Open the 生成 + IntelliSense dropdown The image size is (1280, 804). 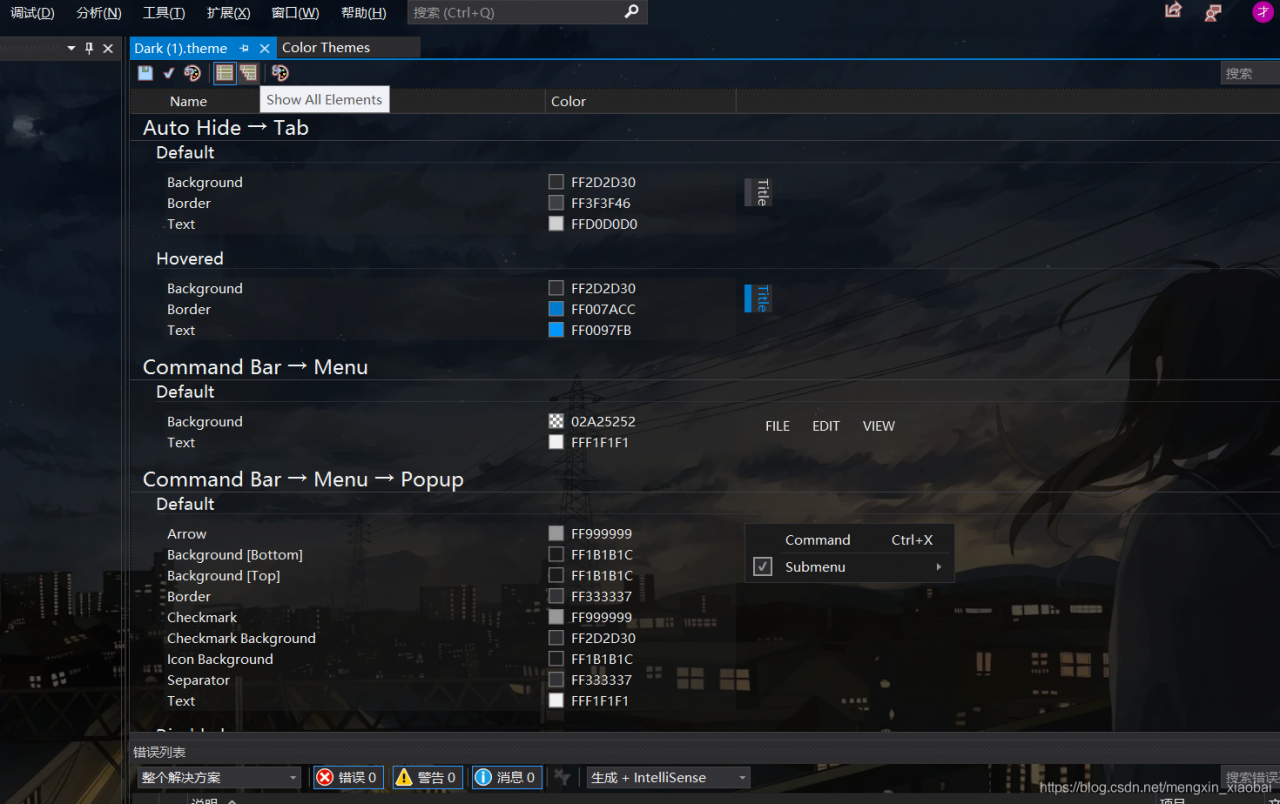669,777
